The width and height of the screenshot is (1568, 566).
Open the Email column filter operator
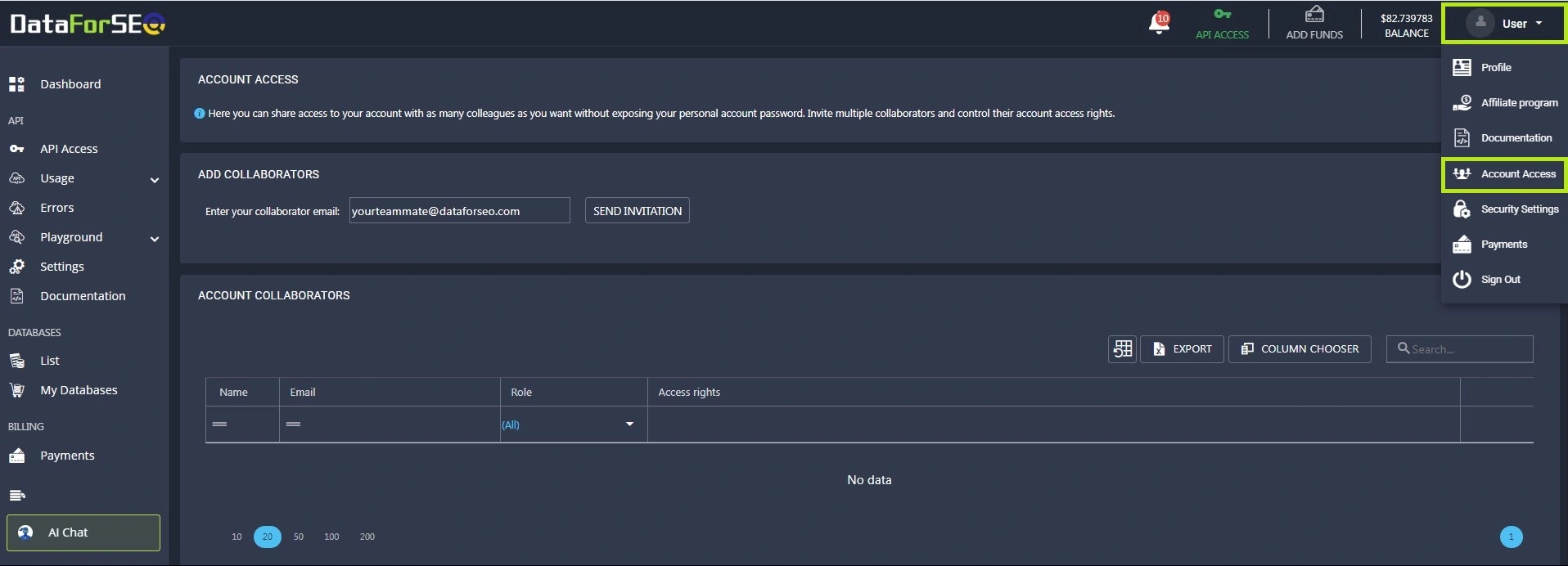tap(293, 424)
